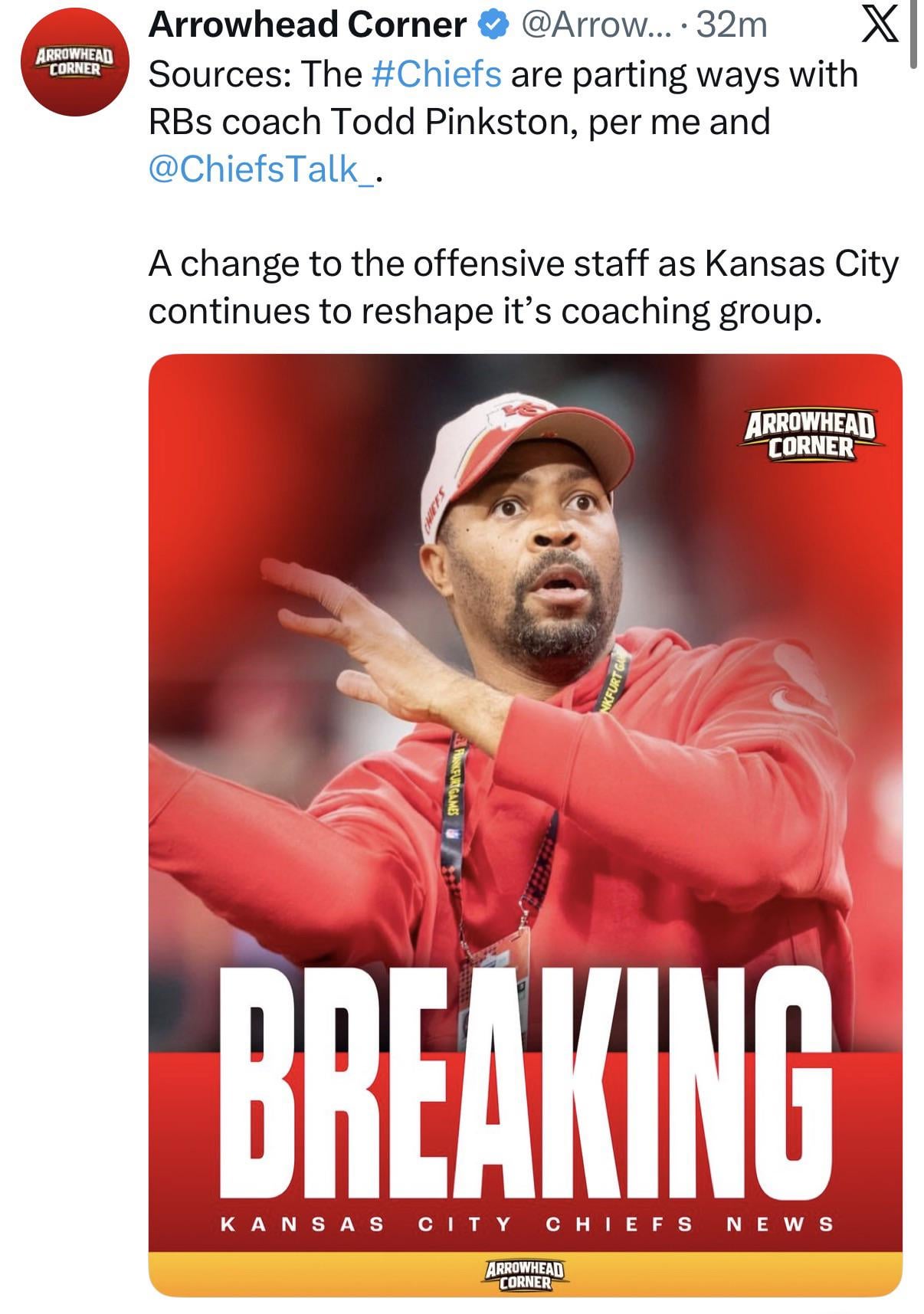Click the scrollbar handle at right edge
The width and height of the screenshot is (924, 1314).
point(913,35)
